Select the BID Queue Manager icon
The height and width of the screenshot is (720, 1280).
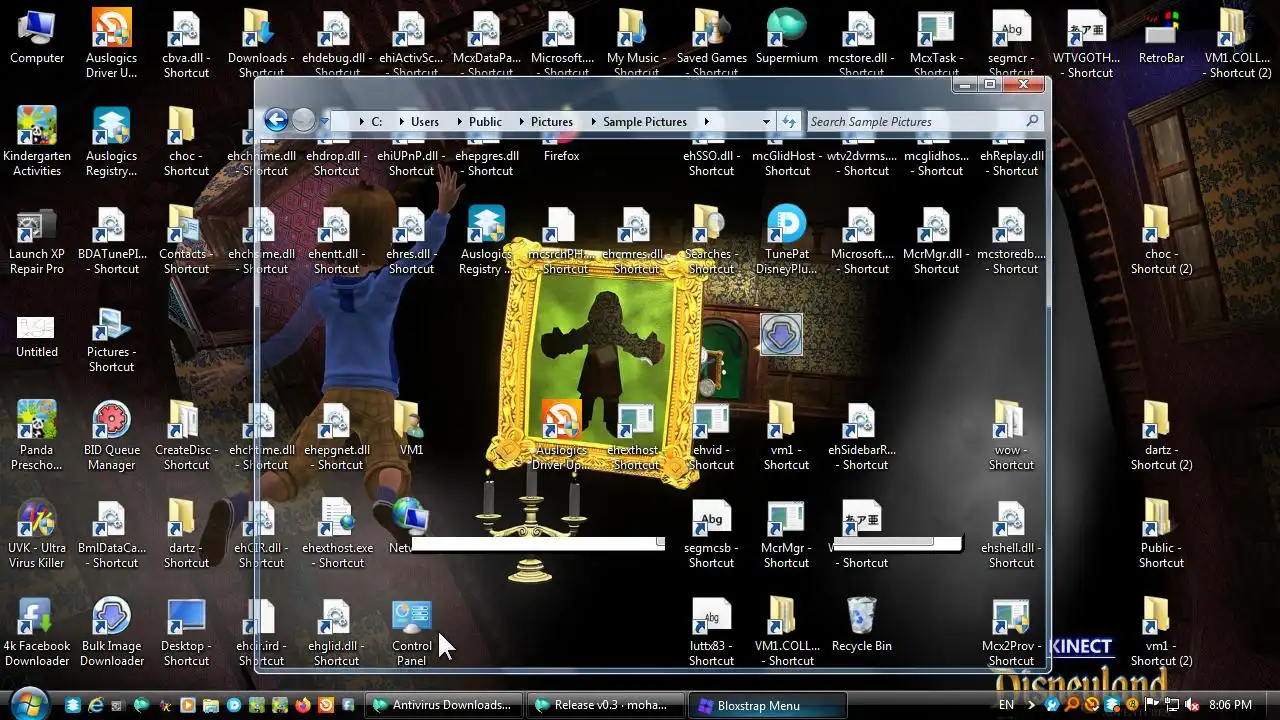pos(111,437)
